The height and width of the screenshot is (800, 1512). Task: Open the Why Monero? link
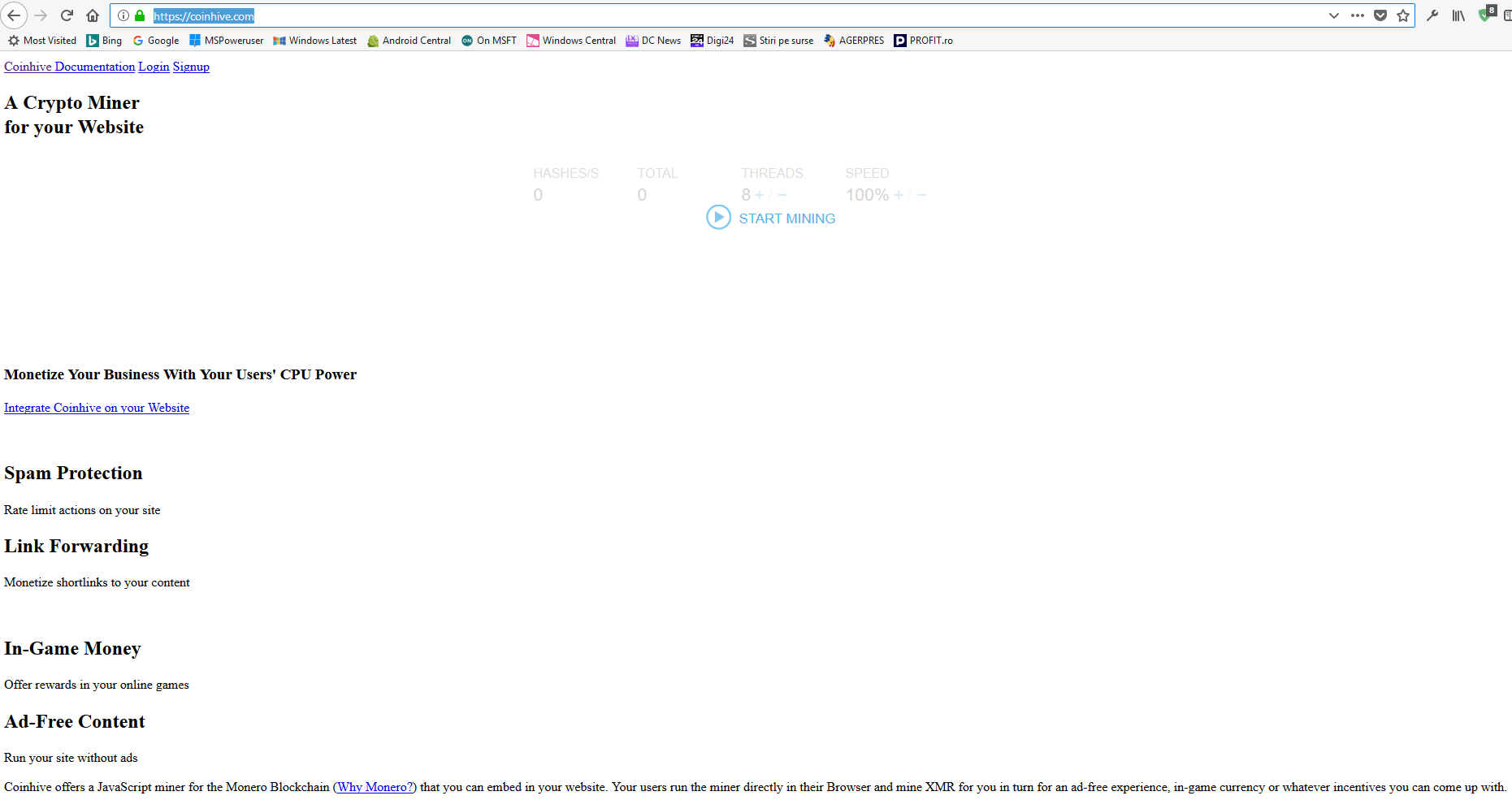tap(374, 787)
